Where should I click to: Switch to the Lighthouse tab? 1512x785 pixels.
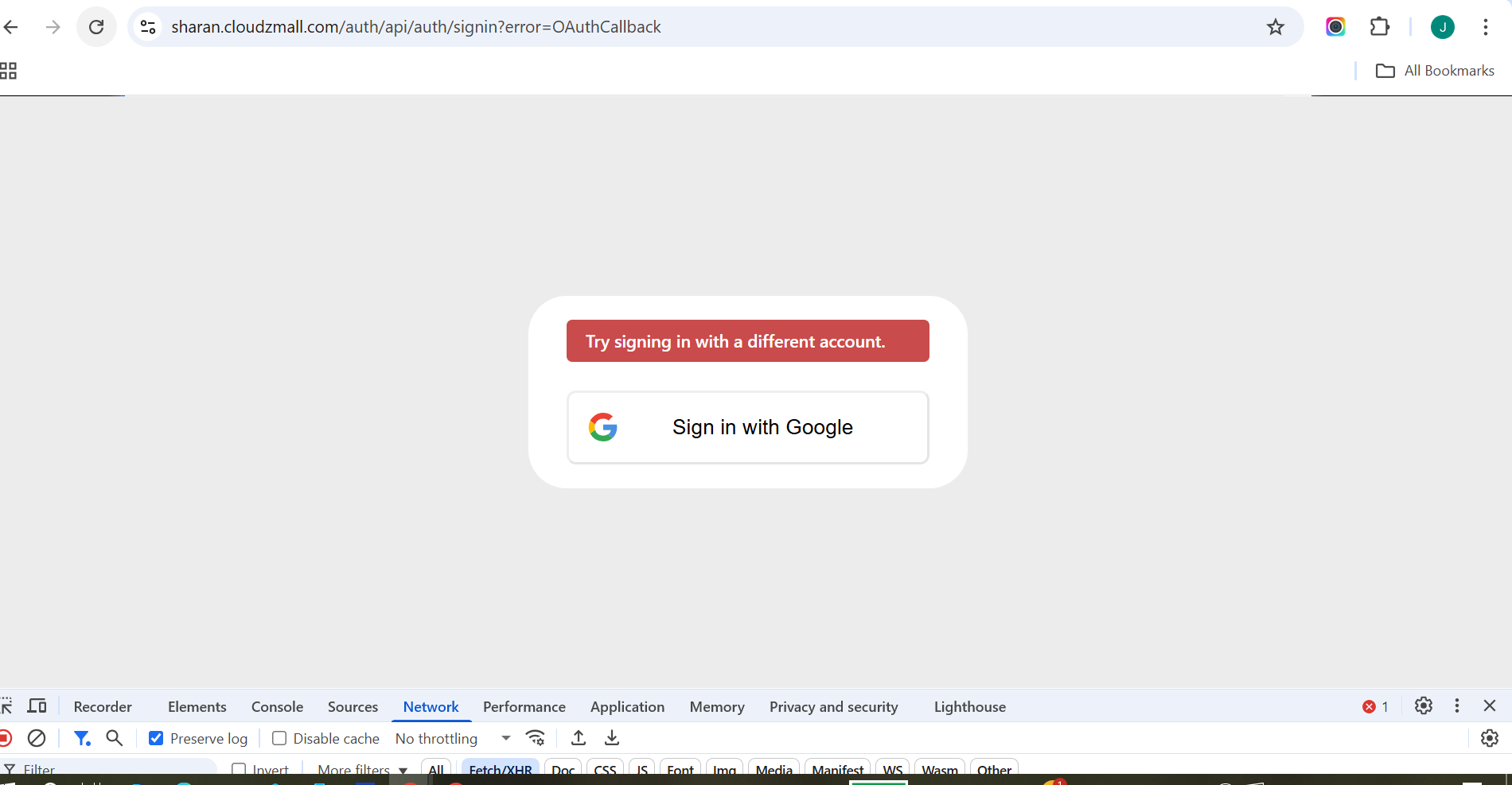(x=970, y=707)
